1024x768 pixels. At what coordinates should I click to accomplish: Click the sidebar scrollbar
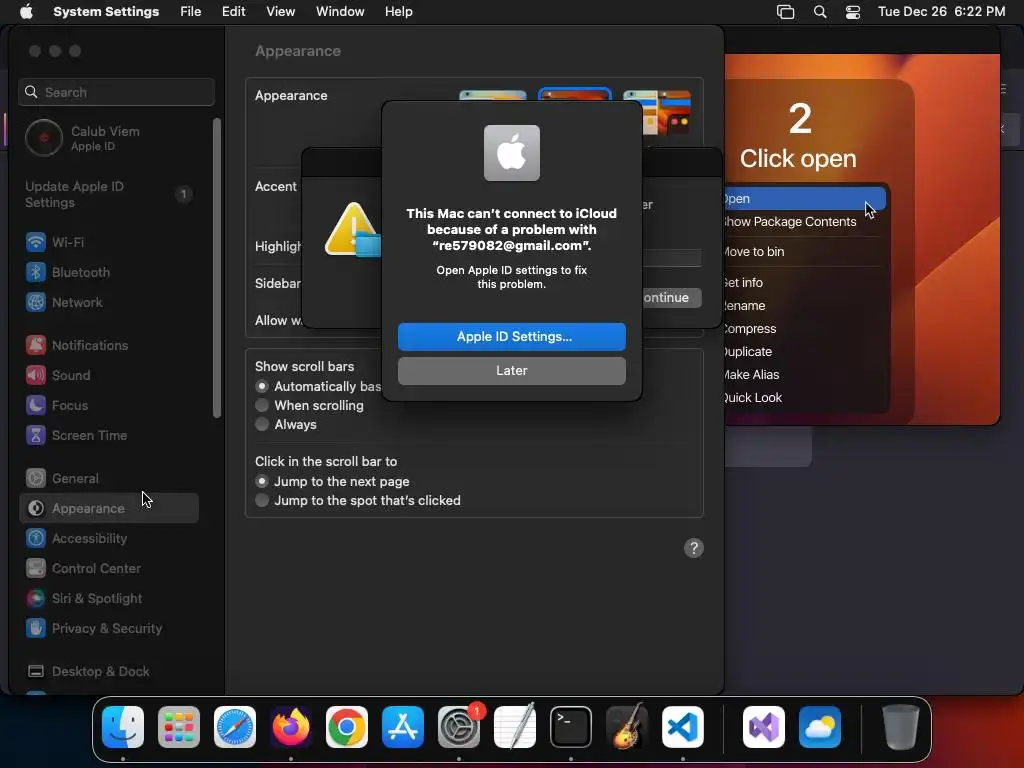pyautogui.click(x=217, y=268)
